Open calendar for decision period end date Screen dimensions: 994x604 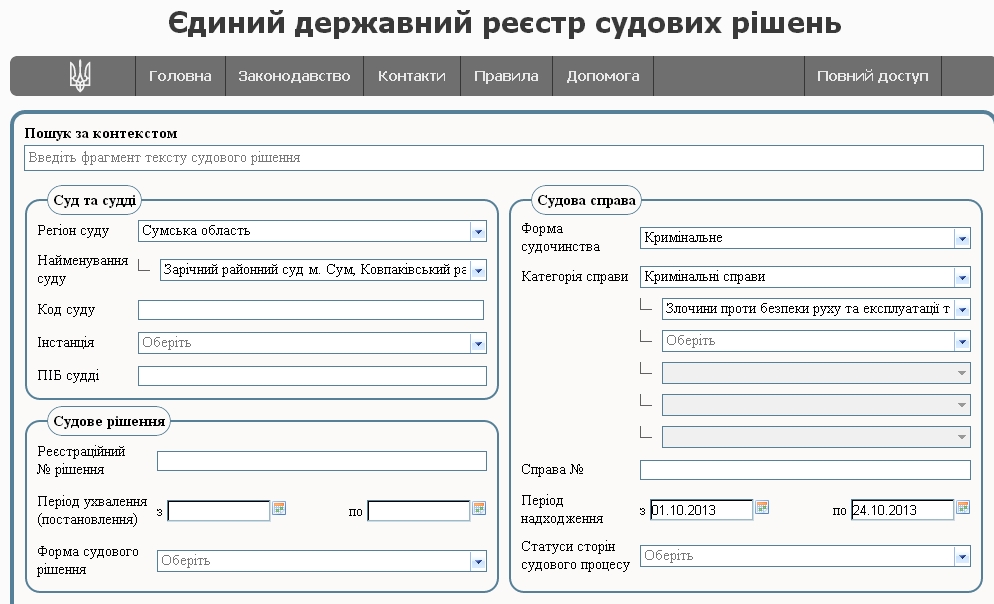[x=479, y=508]
